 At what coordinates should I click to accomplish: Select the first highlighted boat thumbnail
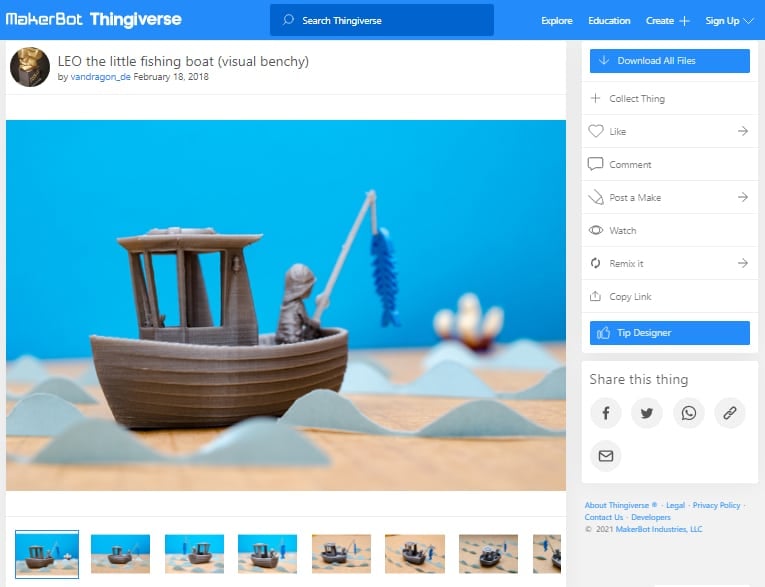click(x=47, y=554)
